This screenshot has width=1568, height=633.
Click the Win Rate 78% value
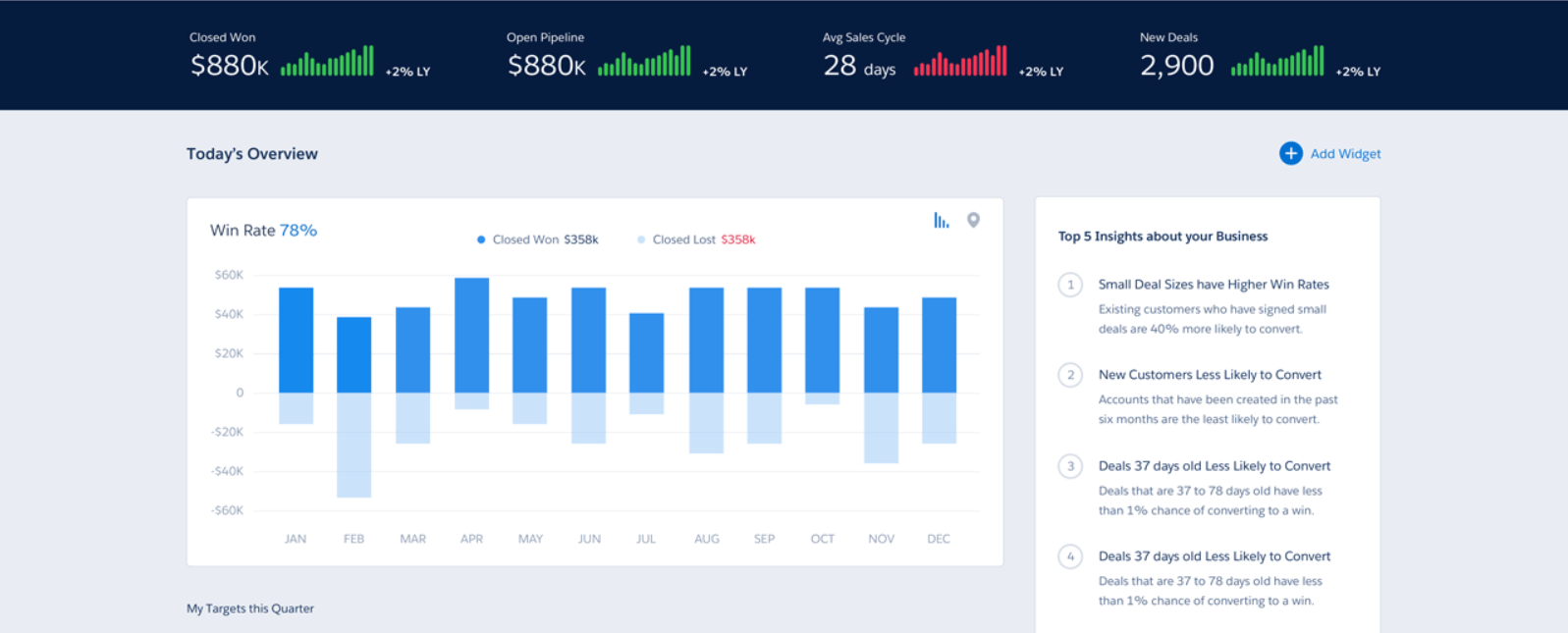click(297, 231)
